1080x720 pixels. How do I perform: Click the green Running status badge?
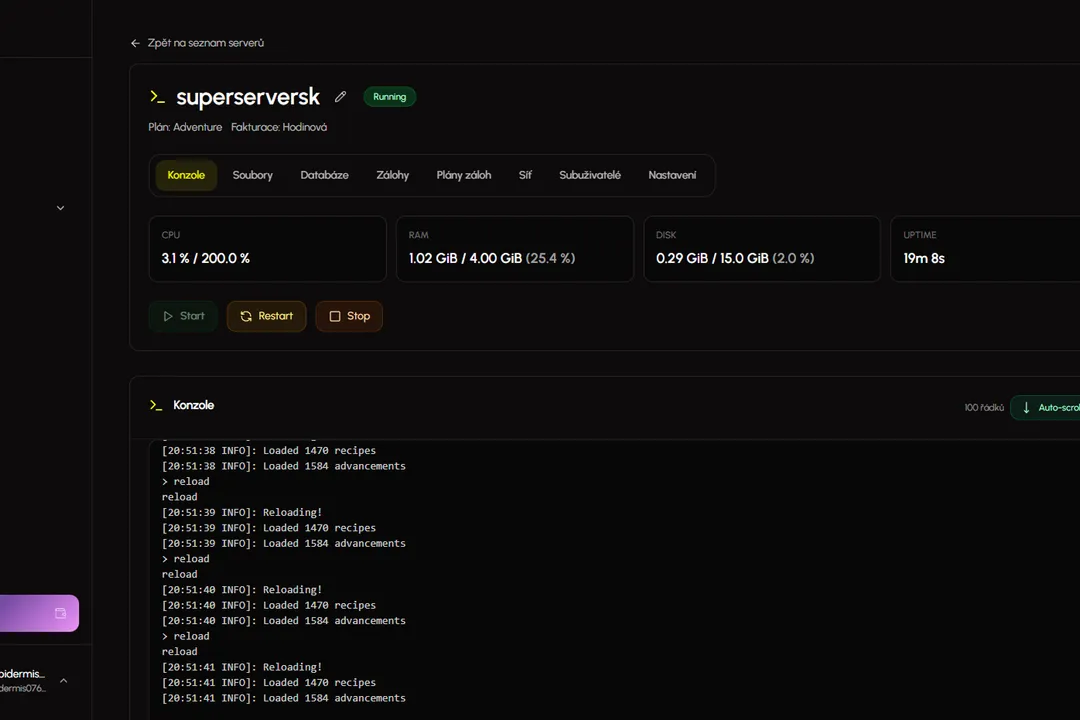tap(389, 97)
